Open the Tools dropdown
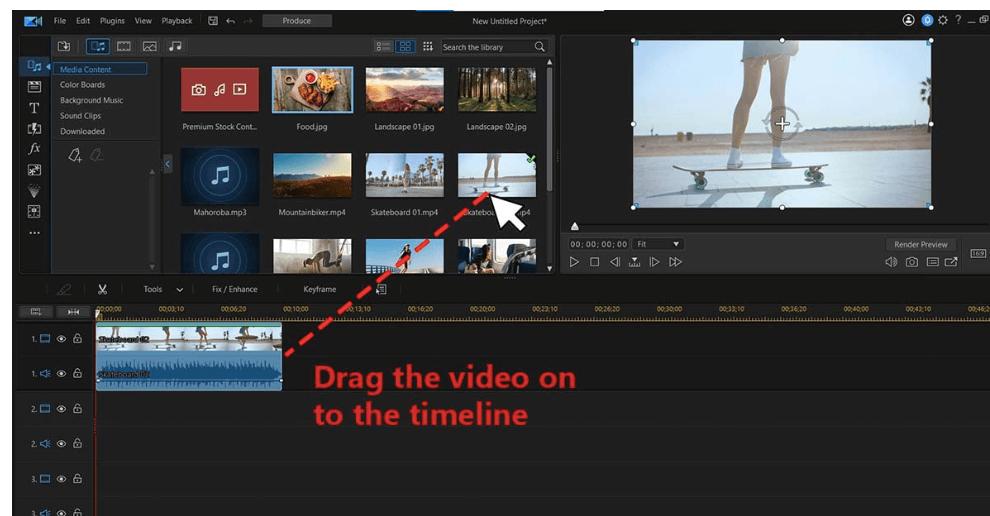 coord(163,289)
